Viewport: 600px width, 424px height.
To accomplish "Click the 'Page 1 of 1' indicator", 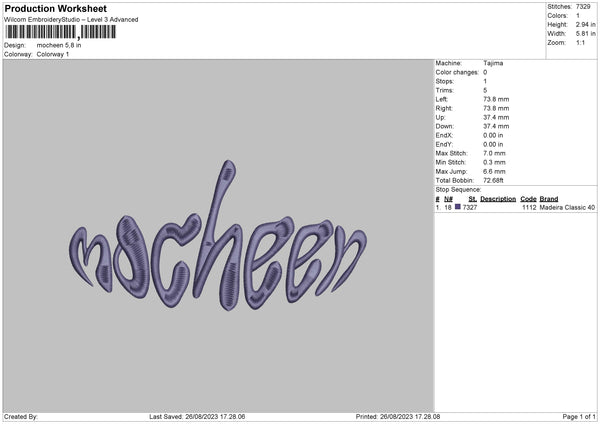I will pyautogui.click(x=579, y=417).
